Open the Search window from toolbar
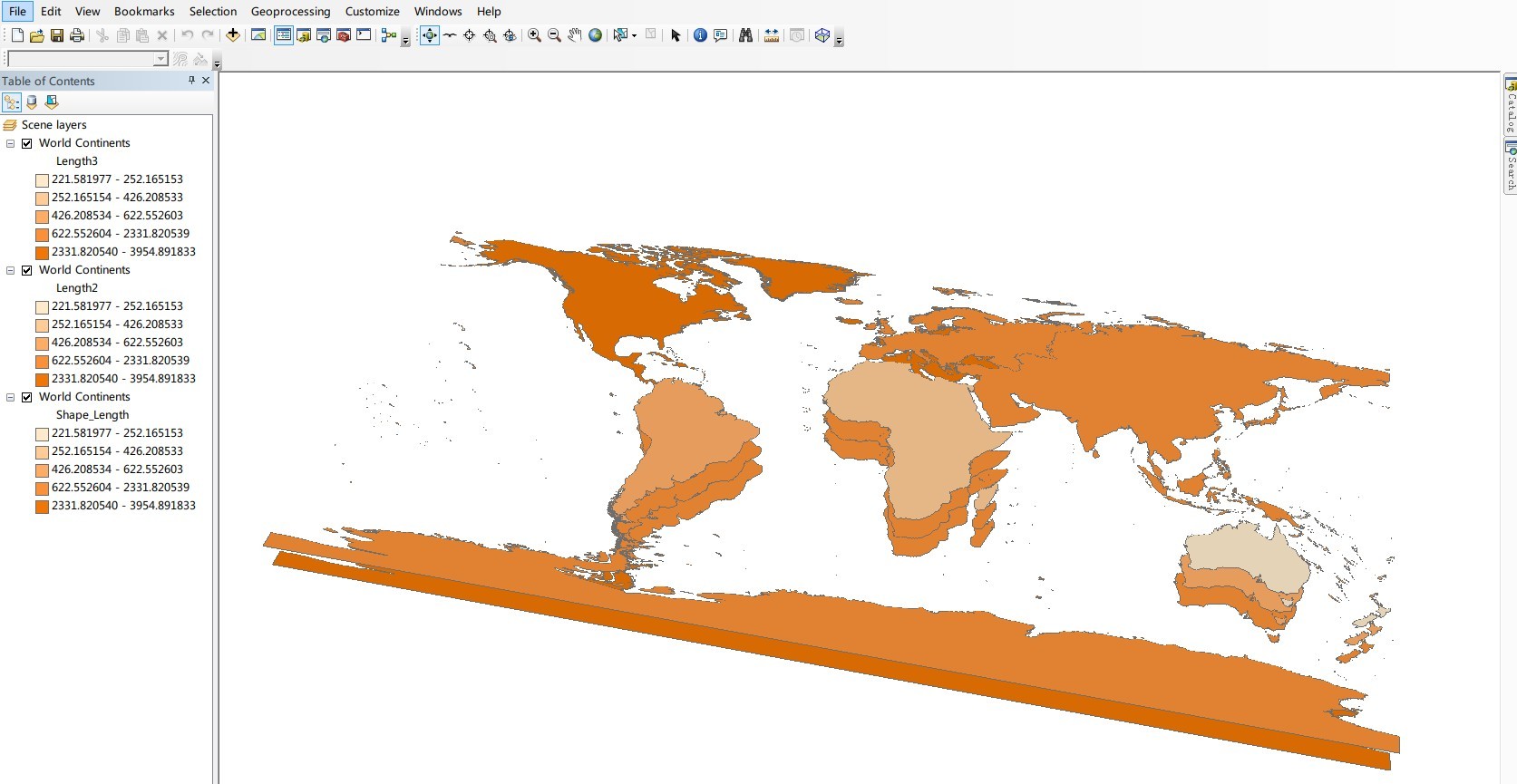 pos(324,35)
